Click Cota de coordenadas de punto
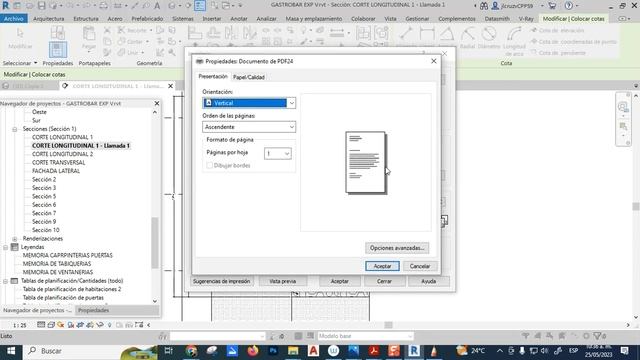The image size is (640, 360). (573, 42)
